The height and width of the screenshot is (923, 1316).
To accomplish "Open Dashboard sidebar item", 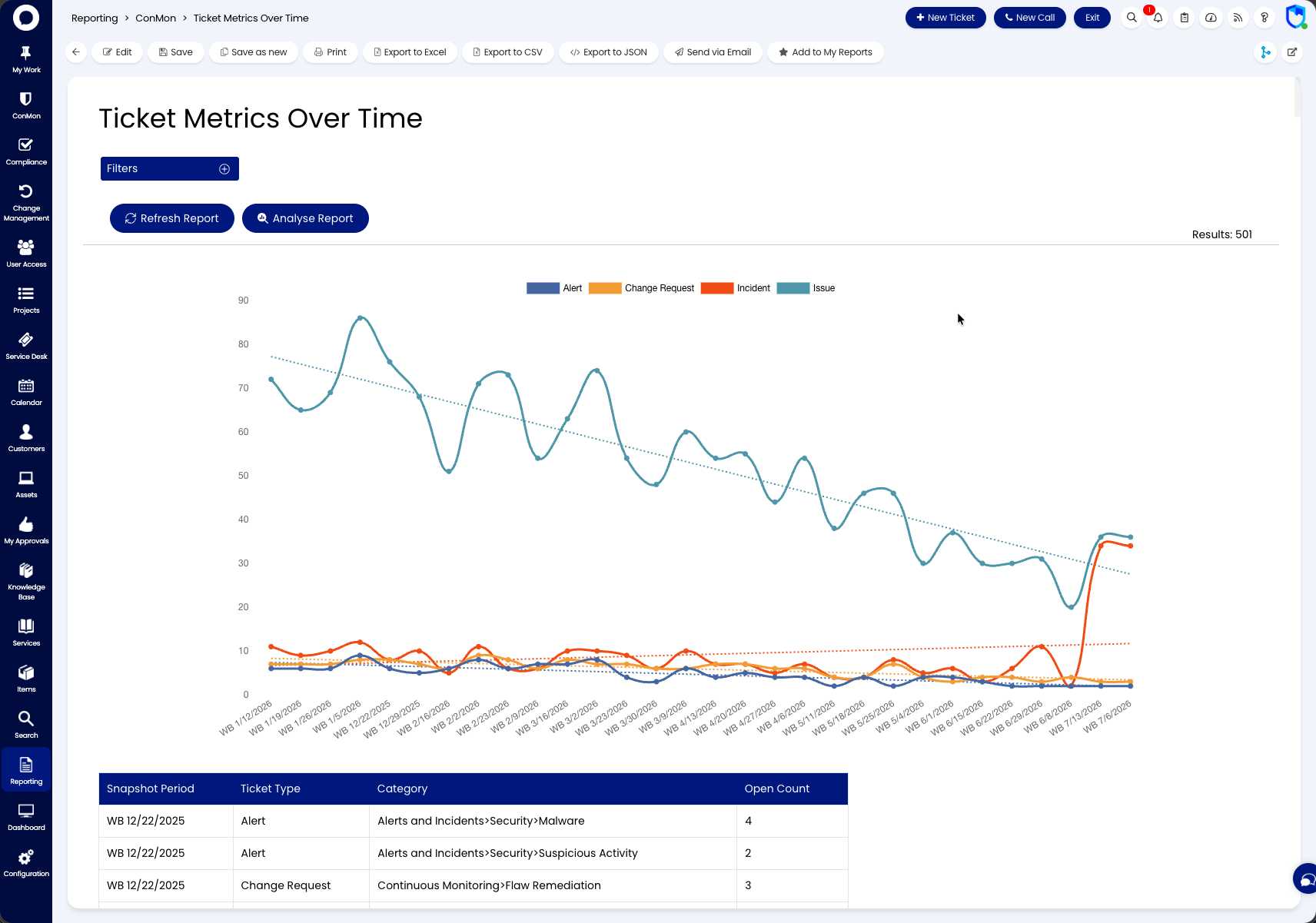I will 26,817.
